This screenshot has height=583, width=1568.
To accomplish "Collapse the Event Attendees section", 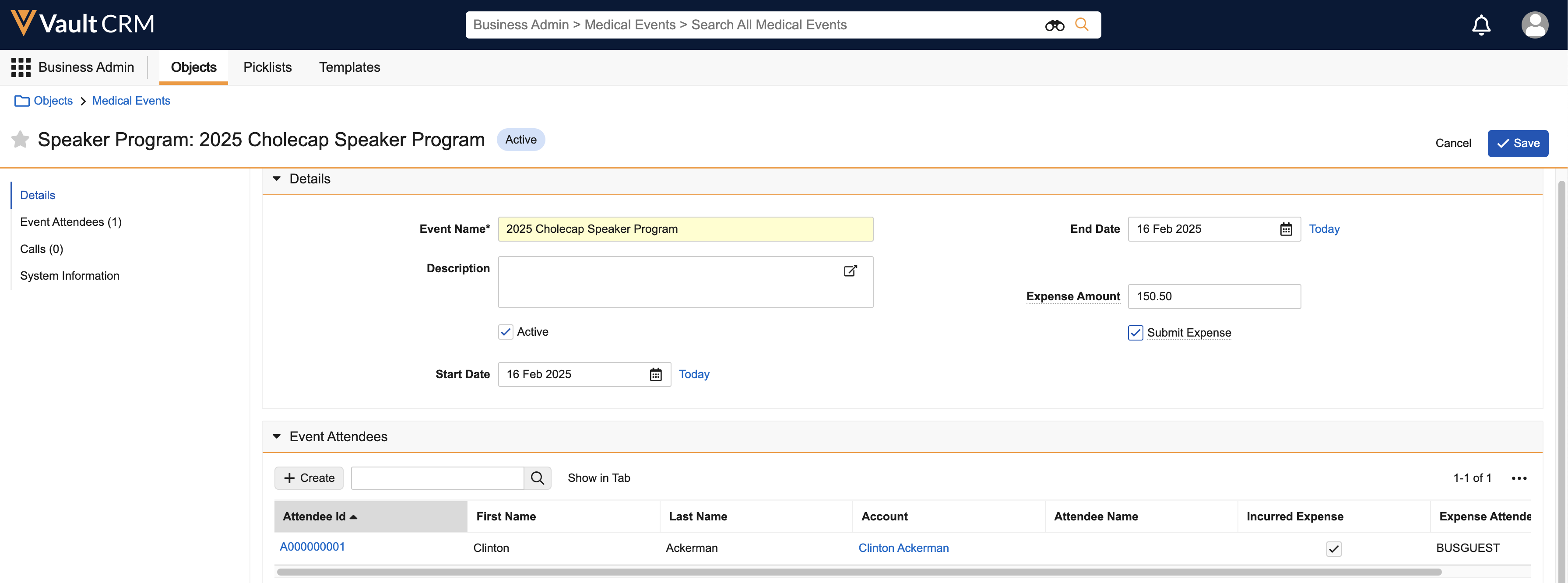I will point(277,436).
